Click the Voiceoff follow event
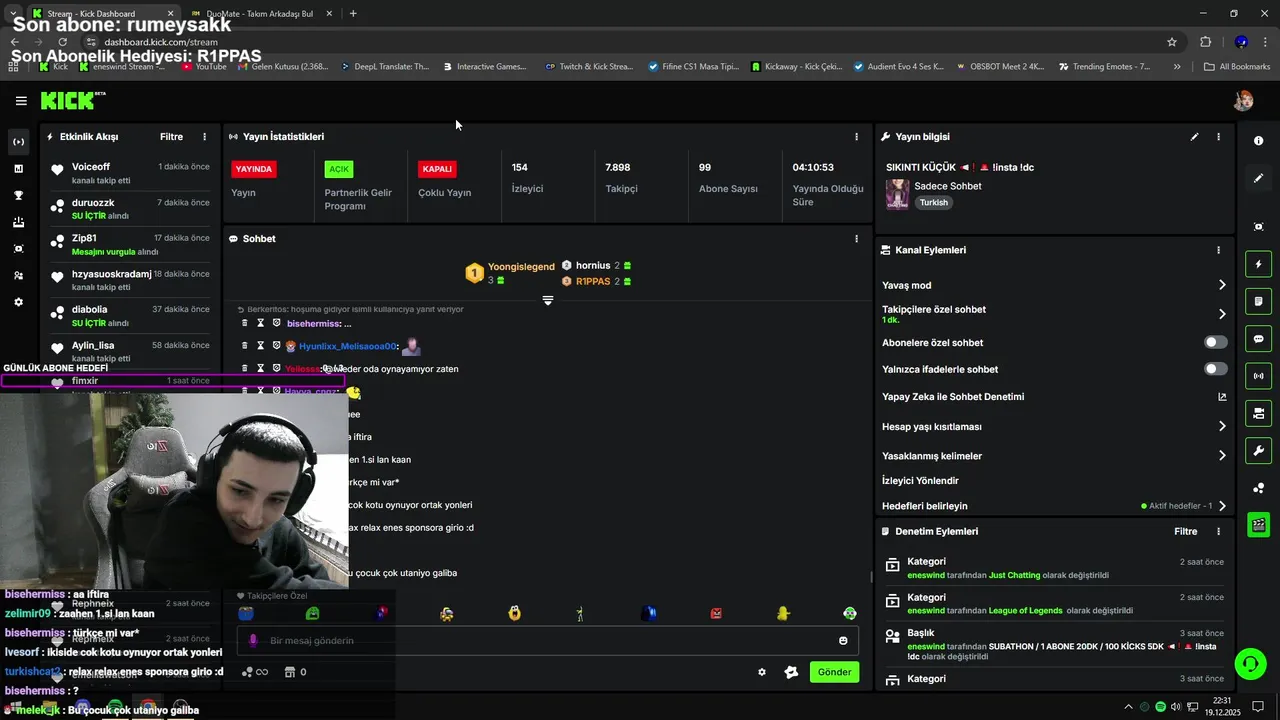 pos(132,173)
